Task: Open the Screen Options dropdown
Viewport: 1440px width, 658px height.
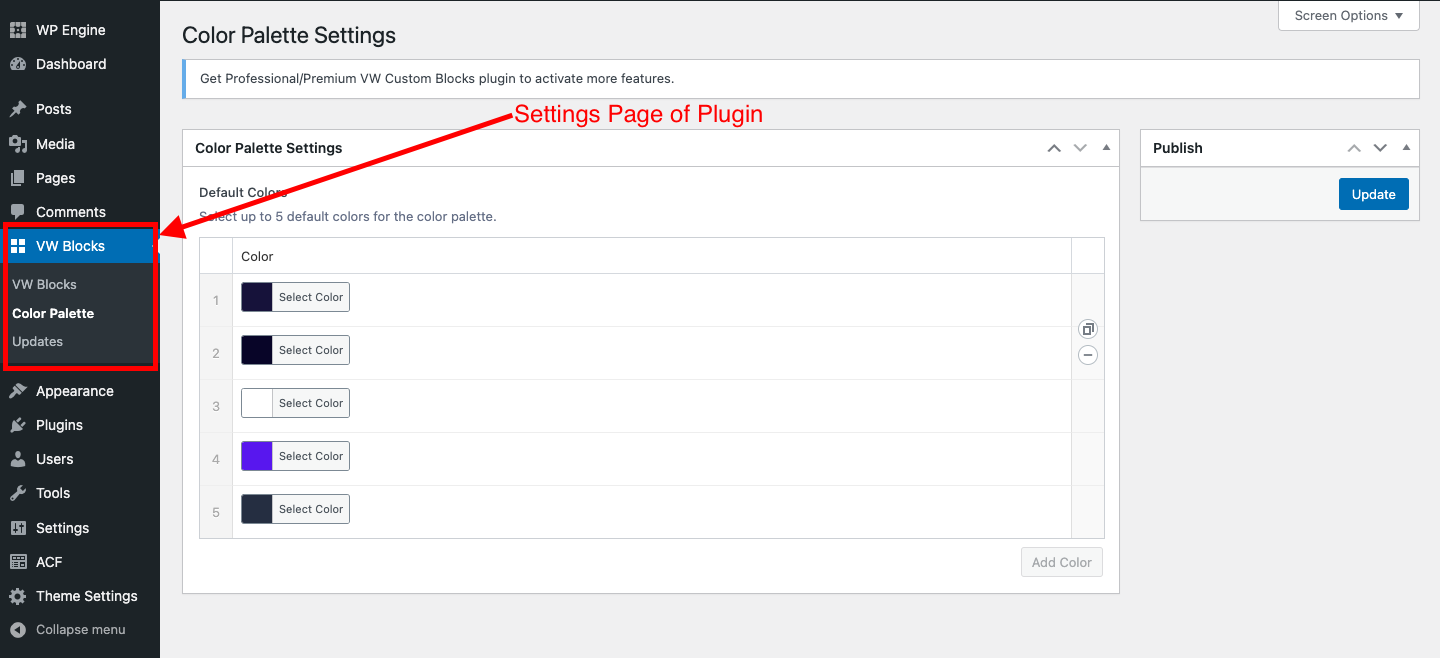Action: (1349, 16)
